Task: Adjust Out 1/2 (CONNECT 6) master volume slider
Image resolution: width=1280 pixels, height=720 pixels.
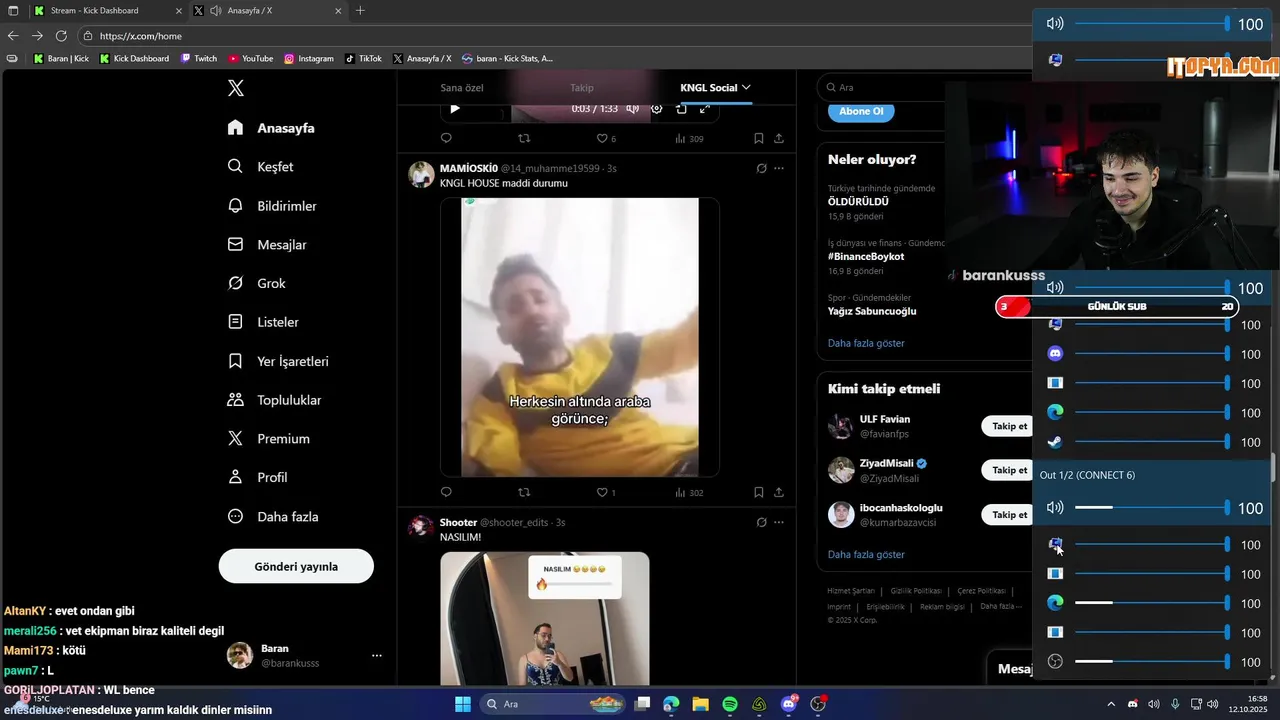Action: pyautogui.click(x=1151, y=508)
